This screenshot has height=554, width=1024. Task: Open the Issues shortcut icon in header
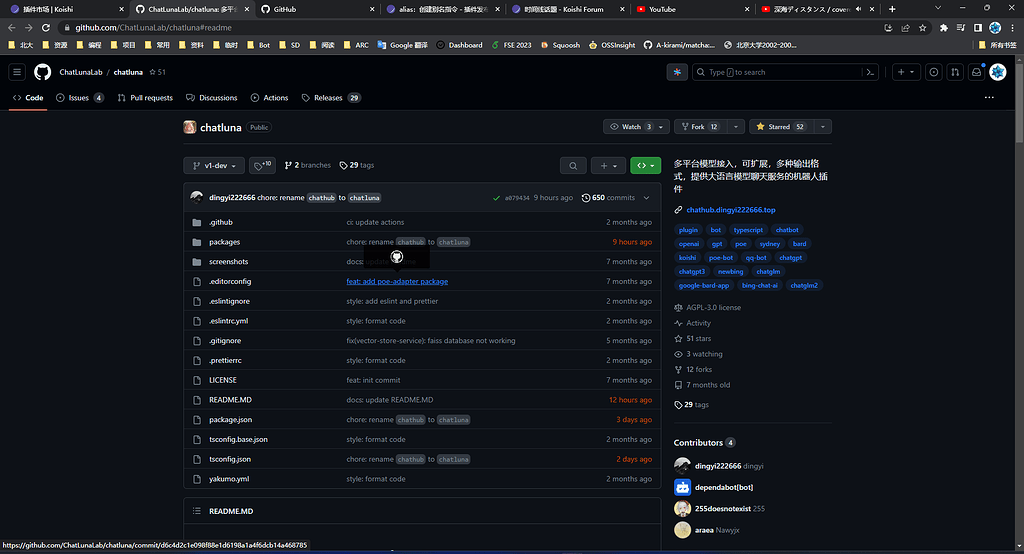point(933,72)
